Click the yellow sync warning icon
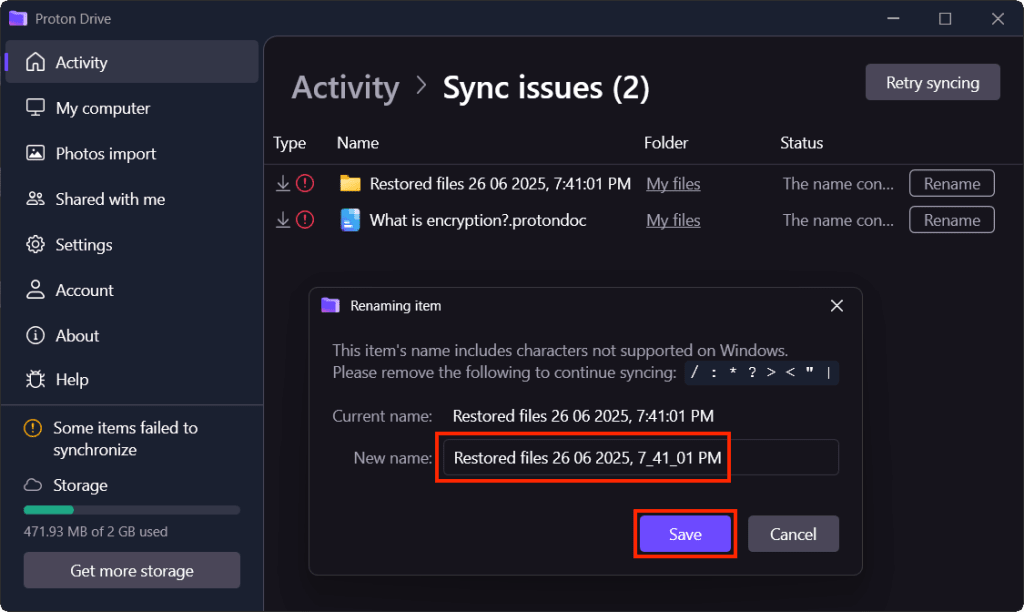 pos(33,428)
